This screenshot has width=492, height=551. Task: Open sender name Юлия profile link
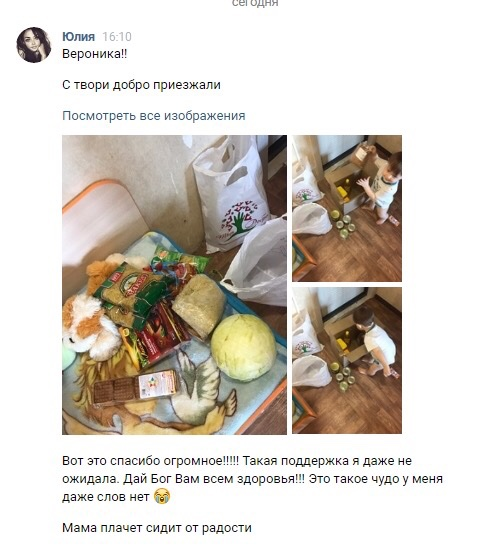(78, 37)
